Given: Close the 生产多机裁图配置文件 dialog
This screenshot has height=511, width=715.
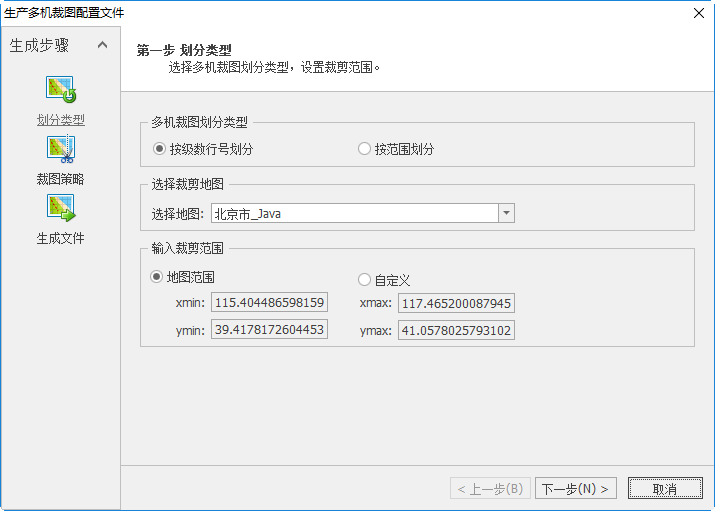Looking at the screenshot, I should point(698,12).
